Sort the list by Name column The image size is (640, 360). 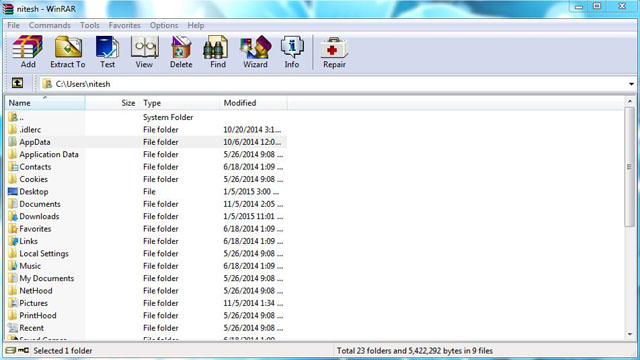(x=45, y=103)
